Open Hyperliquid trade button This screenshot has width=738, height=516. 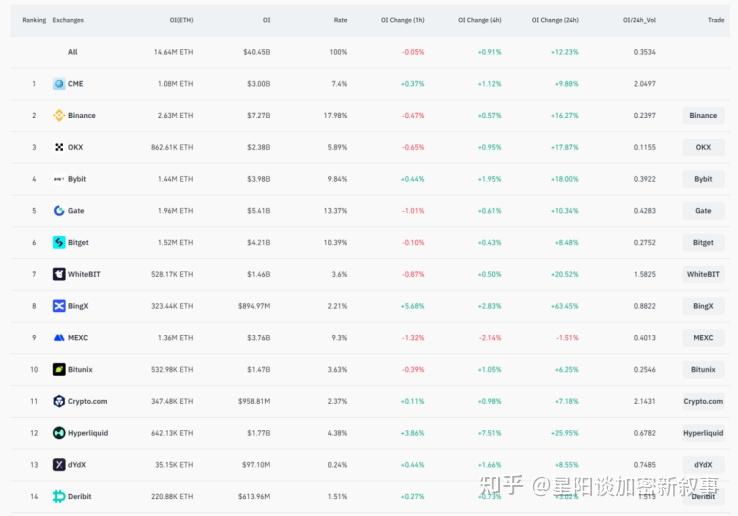pyautogui.click(x=703, y=433)
